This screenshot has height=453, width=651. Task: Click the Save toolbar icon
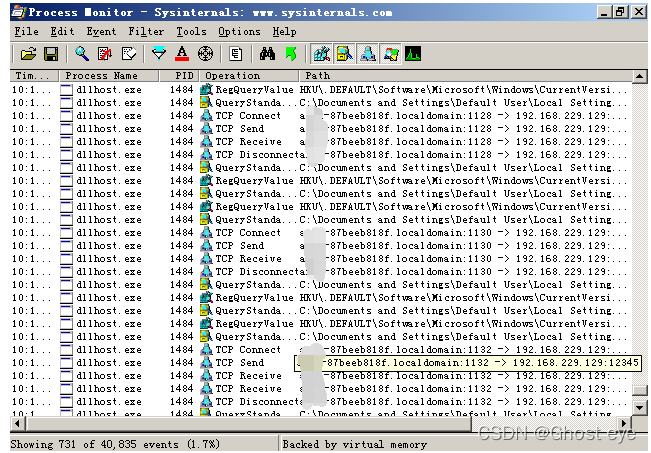click(x=50, y=53)
